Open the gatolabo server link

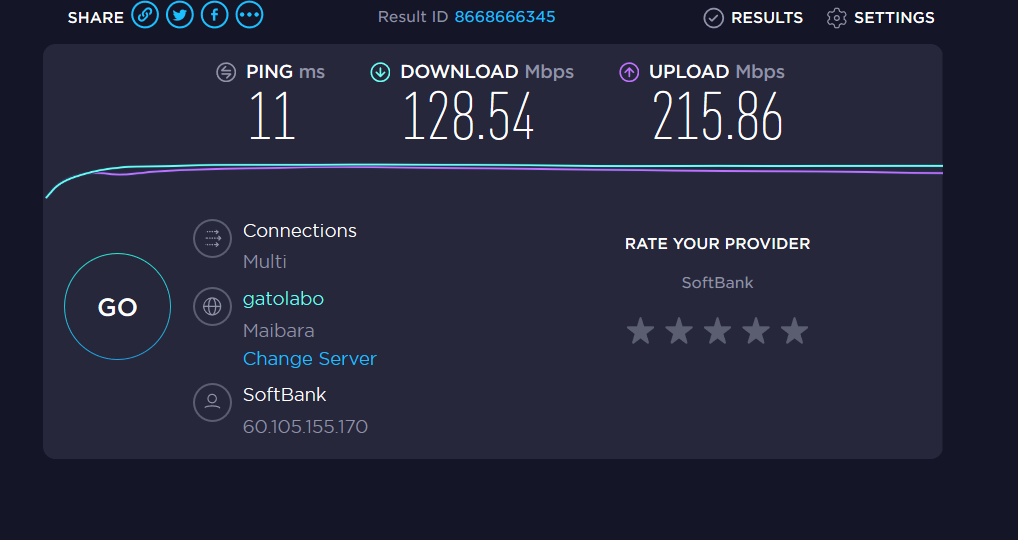point(283,299)
